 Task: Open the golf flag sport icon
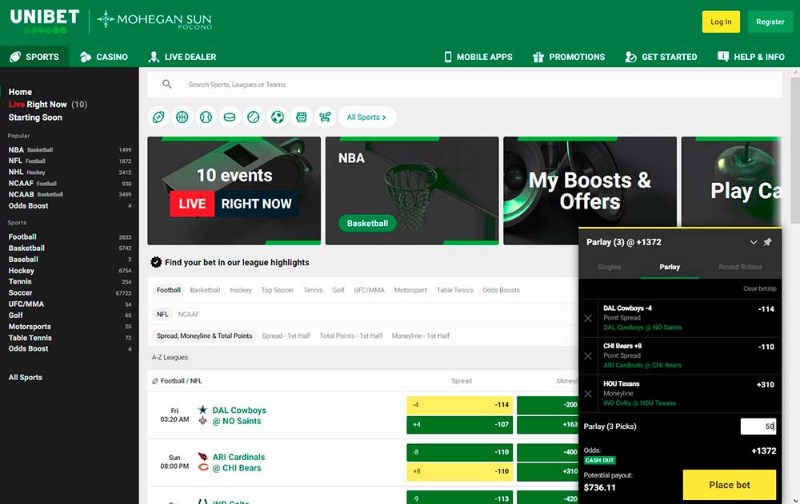pyautogui.click(x=325, y=117)
